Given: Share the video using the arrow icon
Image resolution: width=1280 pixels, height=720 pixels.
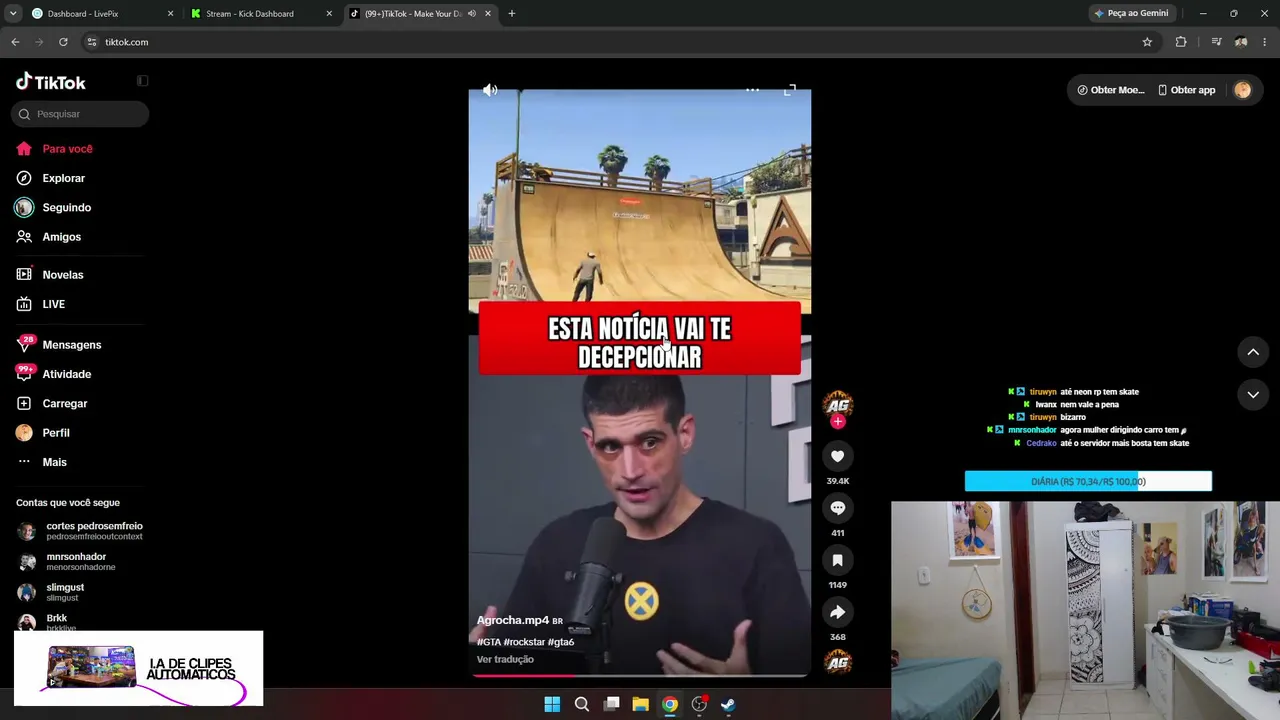Looking at the screenshot, I should pyautogui.click(x=838, y=612).
